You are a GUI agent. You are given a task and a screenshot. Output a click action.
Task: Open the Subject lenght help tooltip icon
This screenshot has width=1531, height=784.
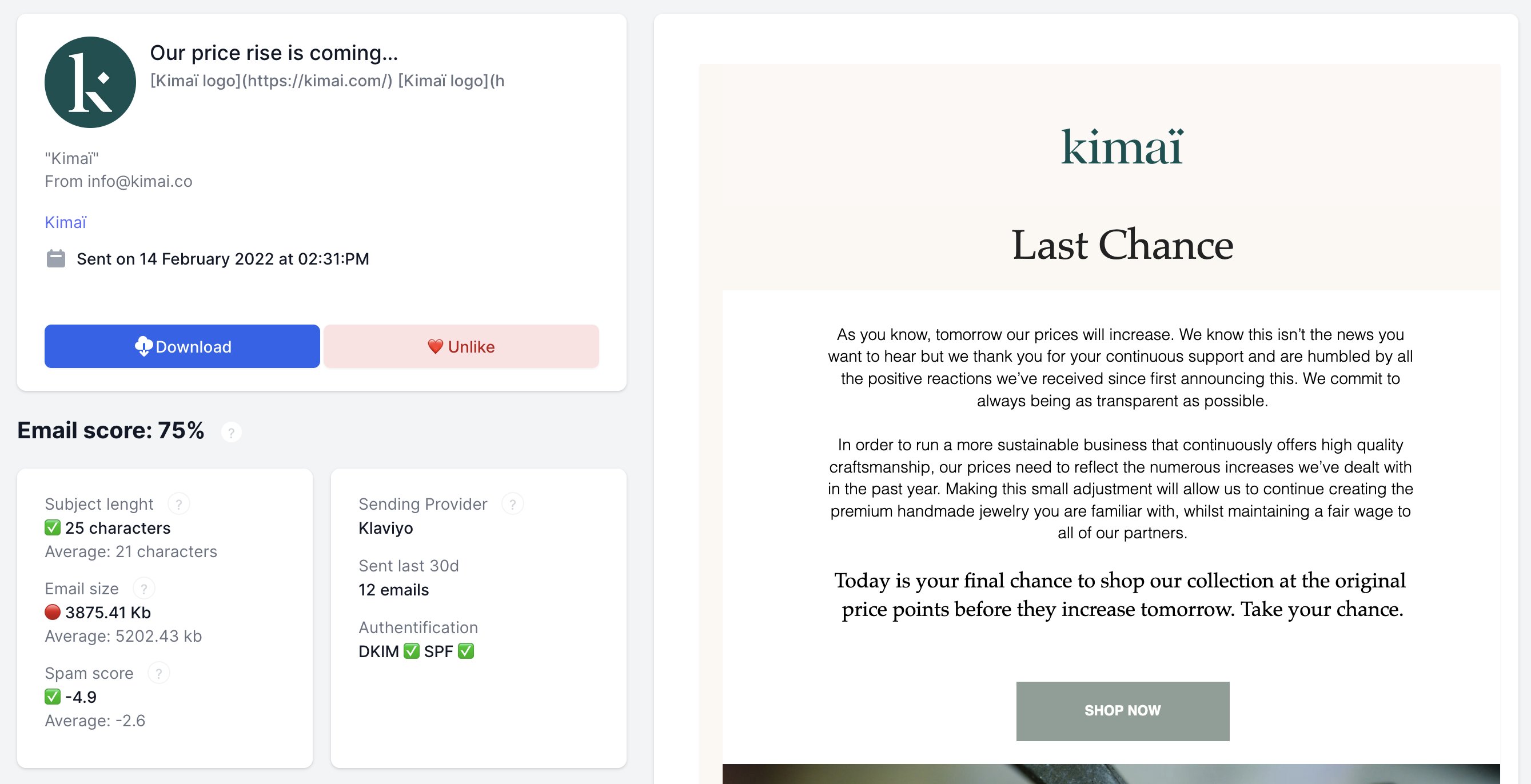(x=178, y=503)
